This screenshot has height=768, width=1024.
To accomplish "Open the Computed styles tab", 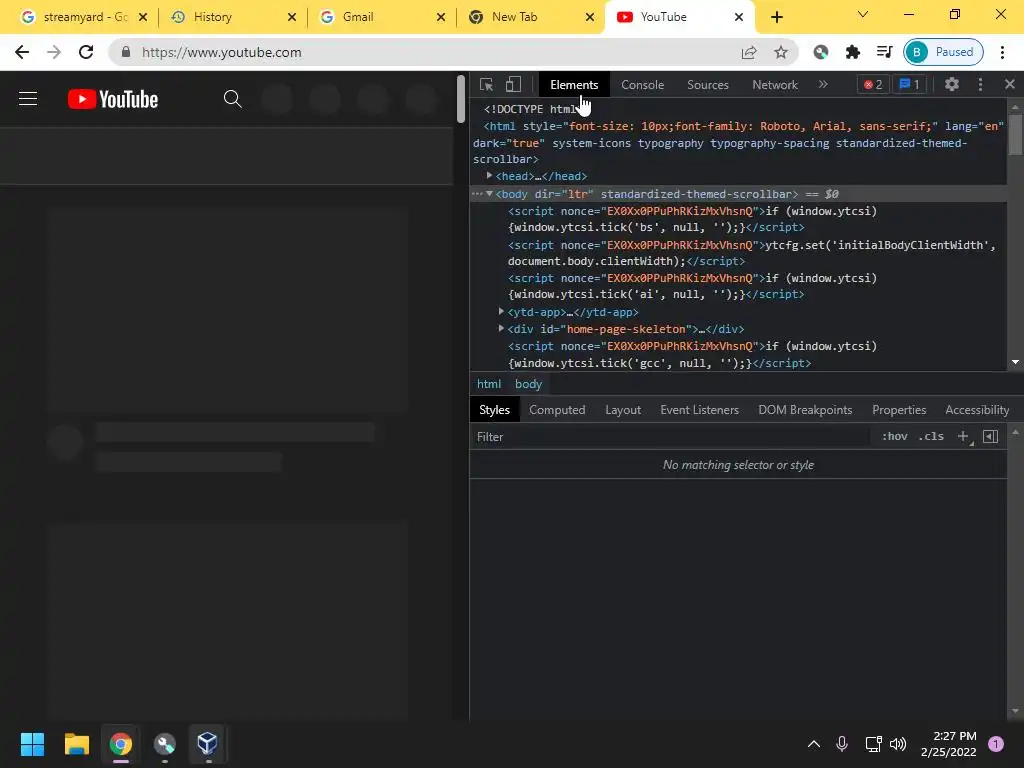I will click(x=557, y=410).
